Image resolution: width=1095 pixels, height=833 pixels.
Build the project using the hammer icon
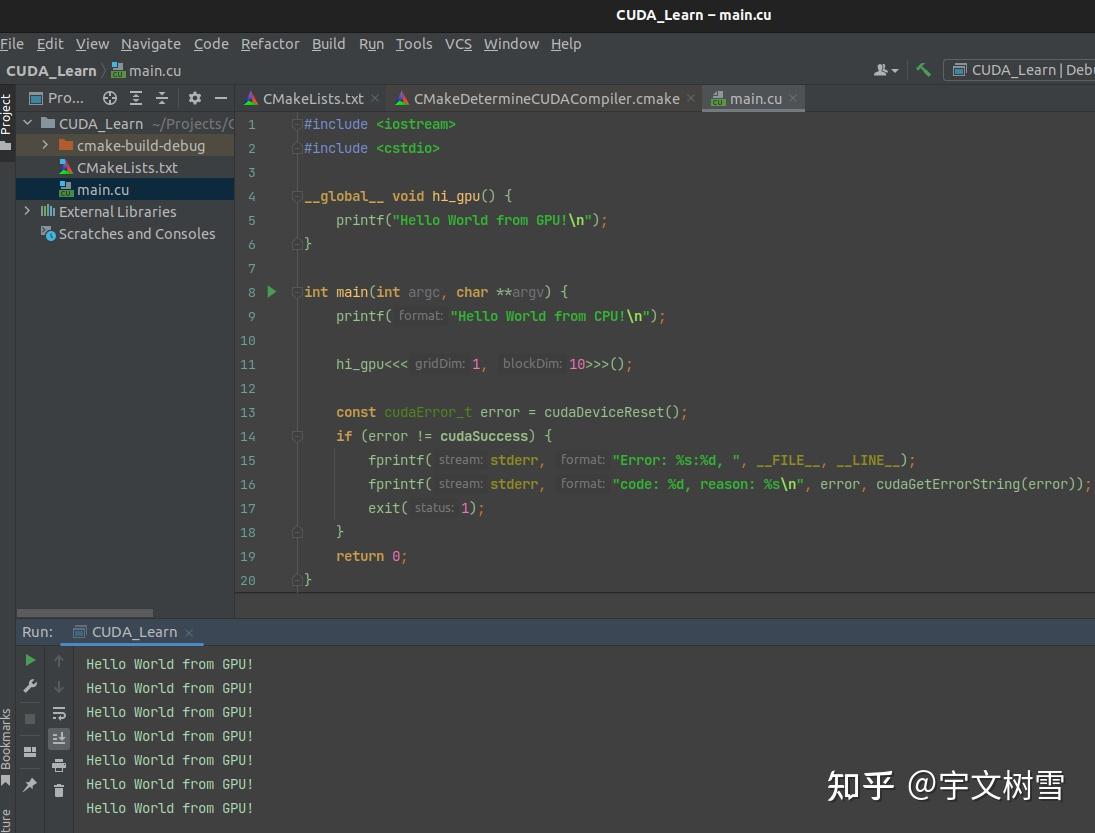click(923, 70)
